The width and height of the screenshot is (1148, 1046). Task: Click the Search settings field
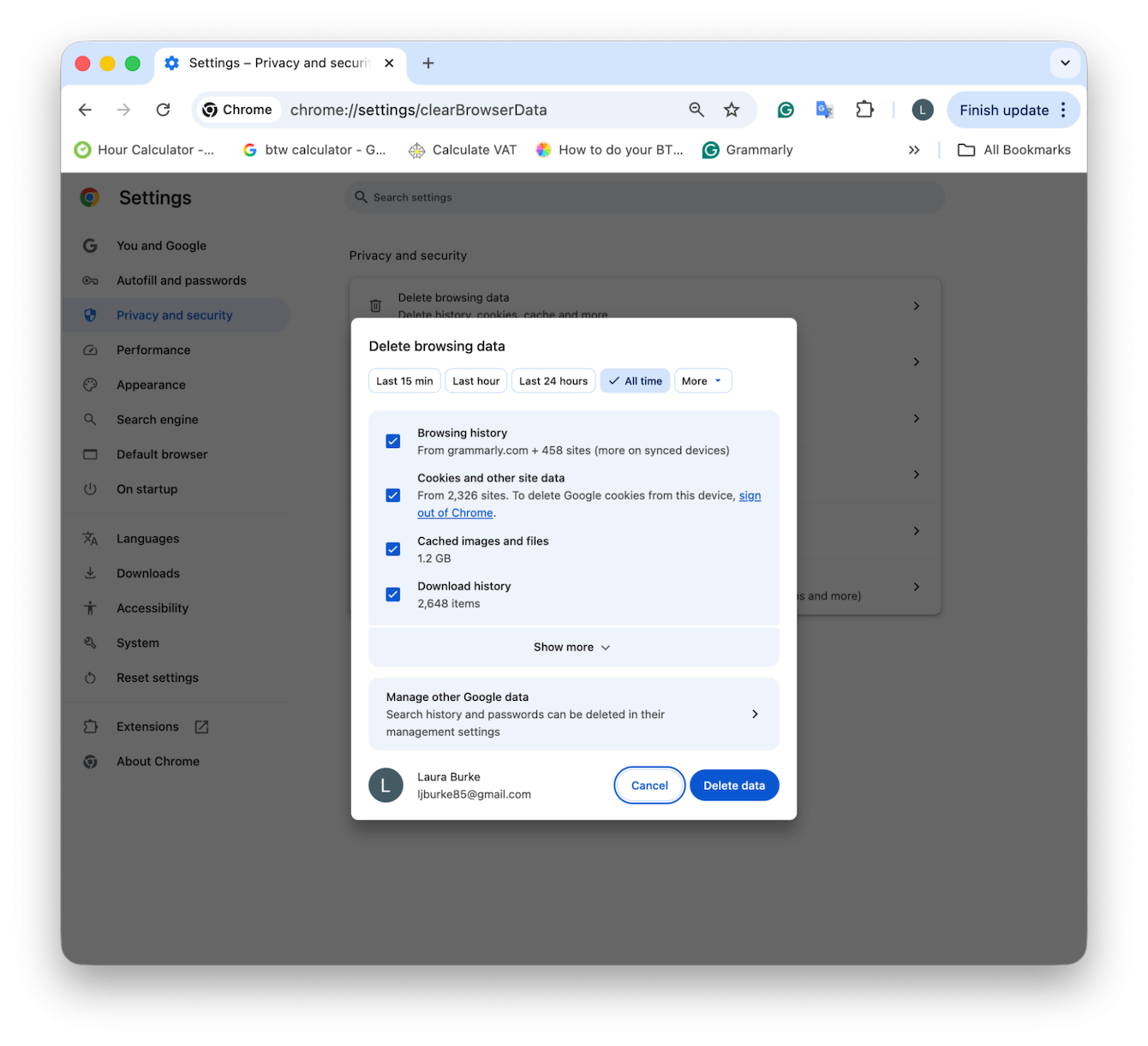coord(644,197)
